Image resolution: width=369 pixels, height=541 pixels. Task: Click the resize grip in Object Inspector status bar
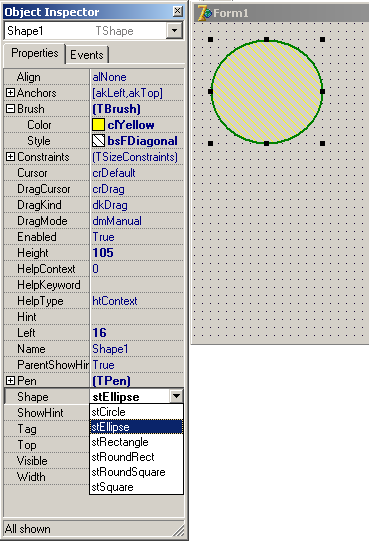[x=179, y=530]
